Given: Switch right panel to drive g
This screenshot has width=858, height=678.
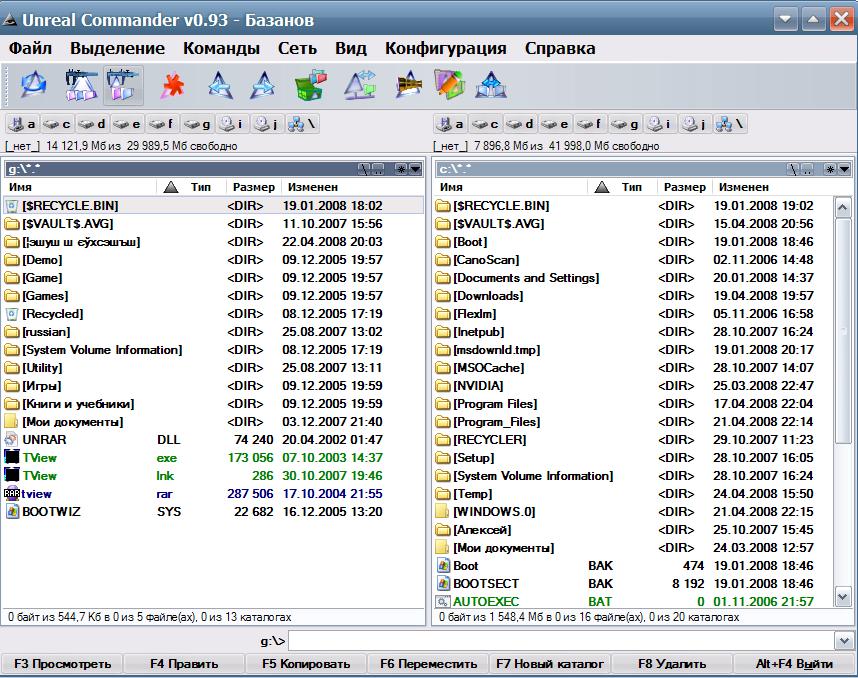Looking at the screenshot, I should (x=625, y=124).
